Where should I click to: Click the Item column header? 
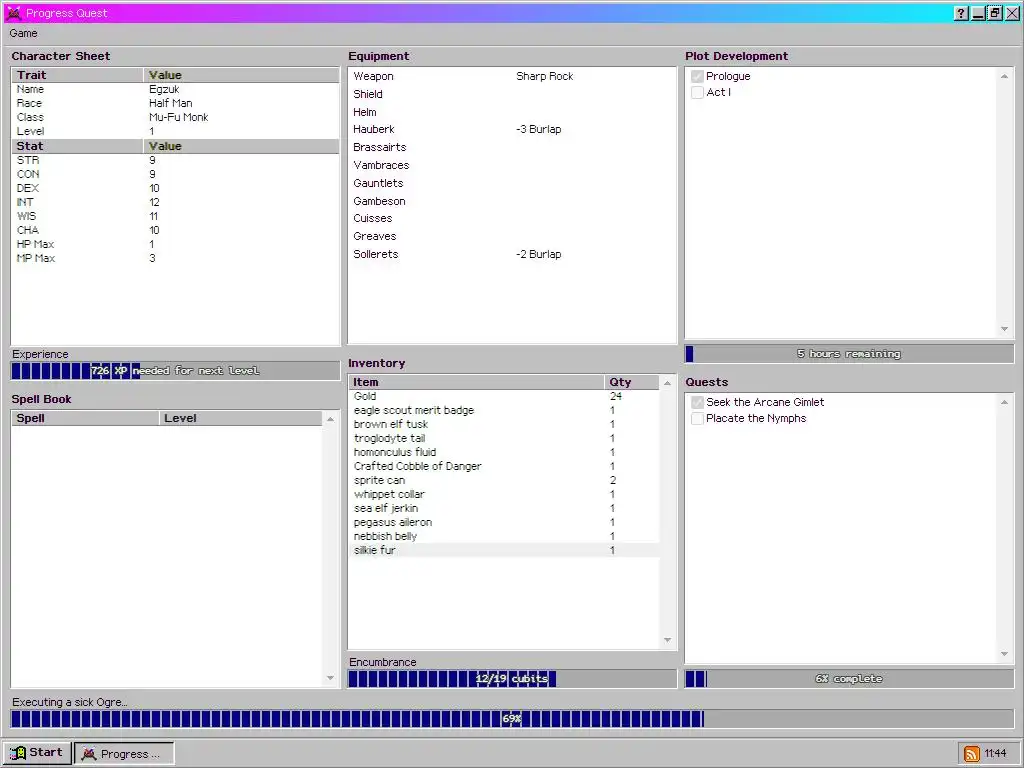477,383
